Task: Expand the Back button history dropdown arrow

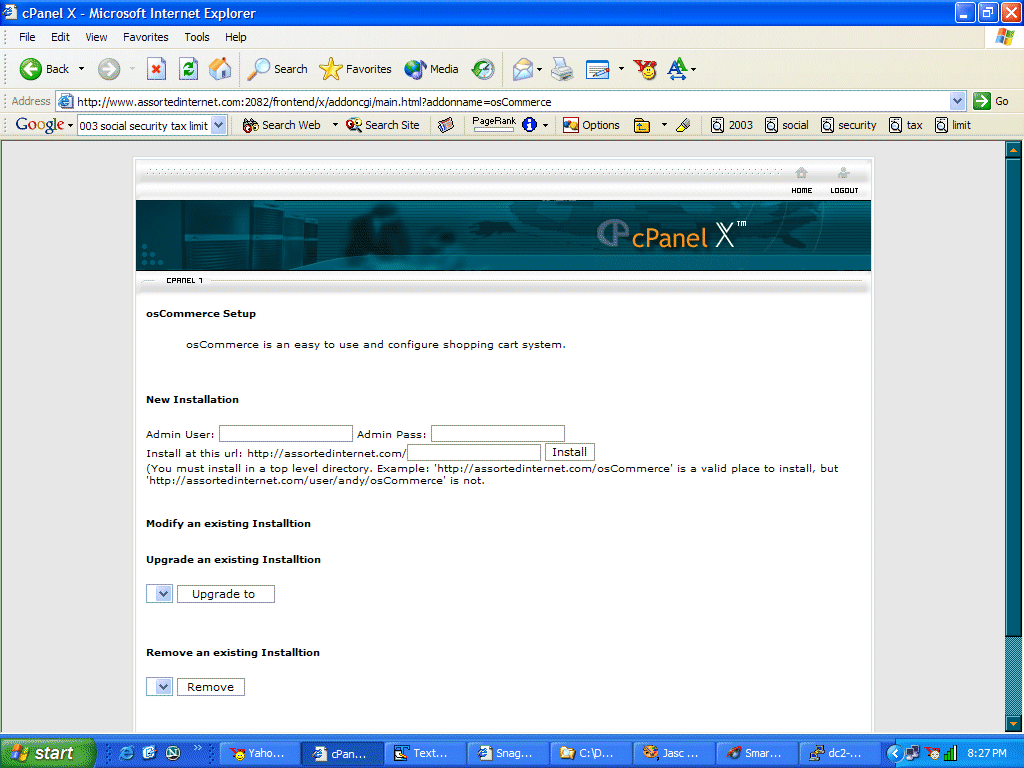Action: pos(82,69)
